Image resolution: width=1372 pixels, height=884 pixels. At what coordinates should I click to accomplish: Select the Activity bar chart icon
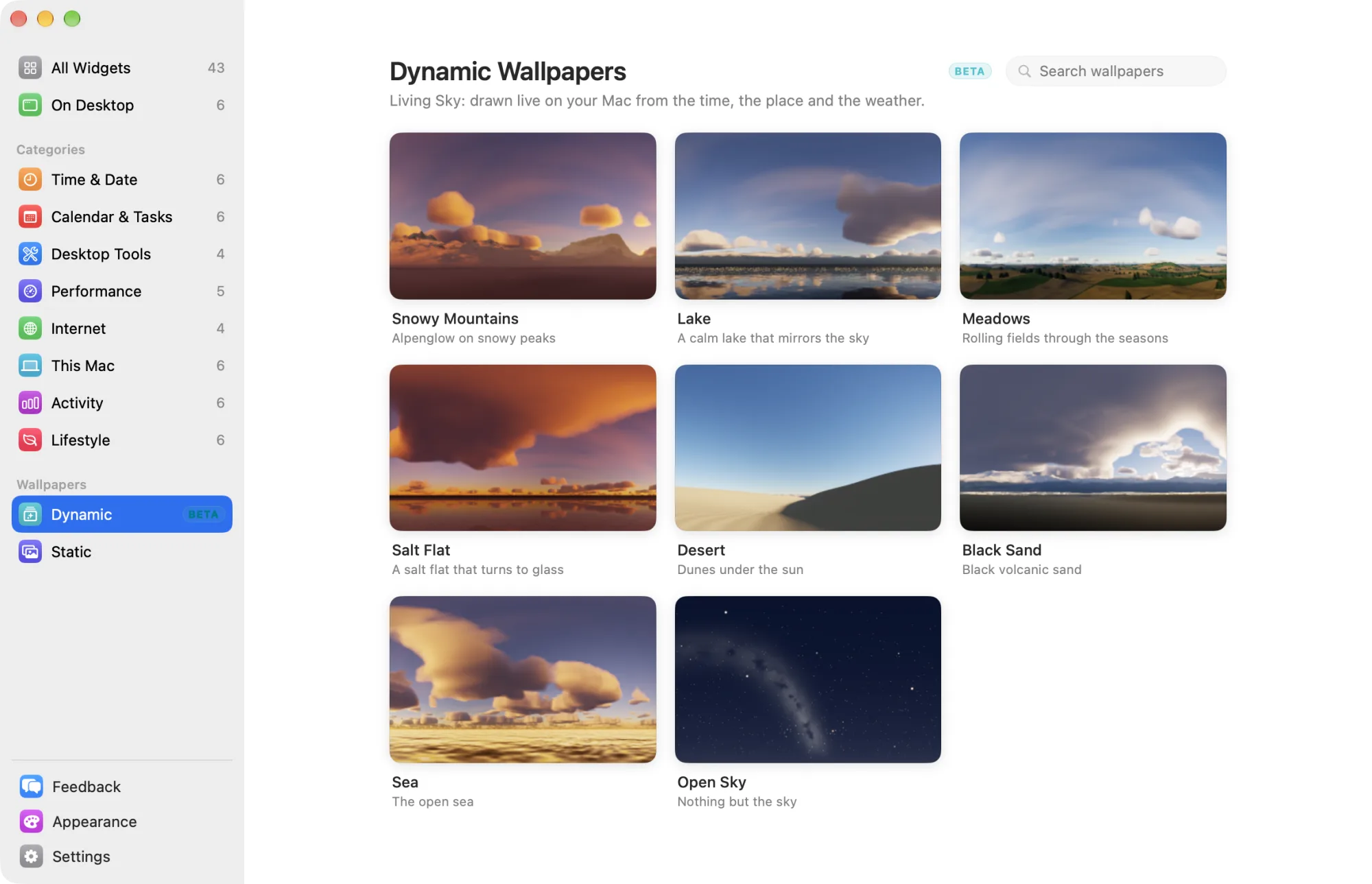click(29, 403)
